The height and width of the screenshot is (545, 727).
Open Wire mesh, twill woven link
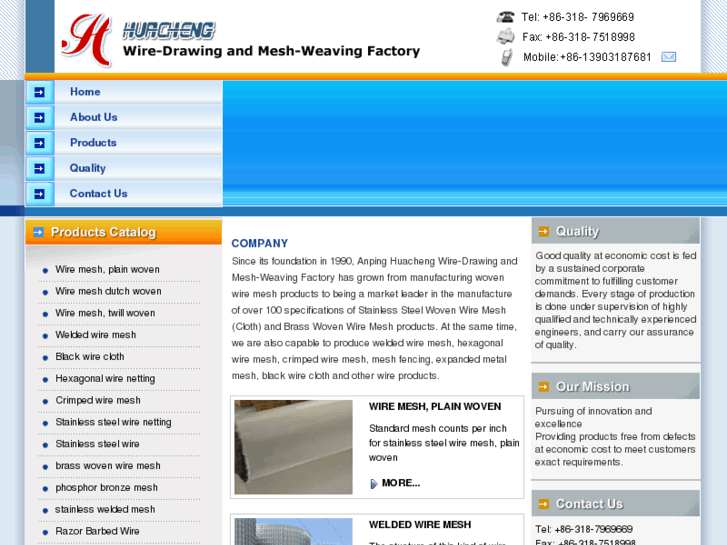(x=105, y=313)
